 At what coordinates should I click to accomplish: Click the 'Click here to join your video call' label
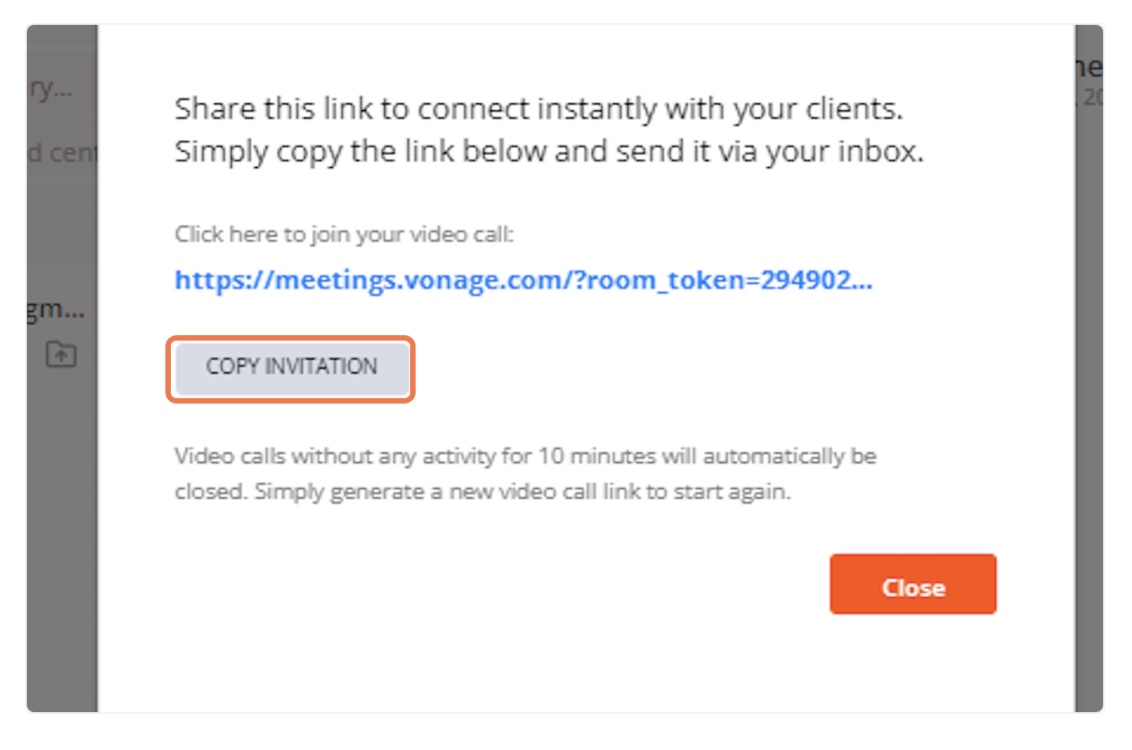(344, 235)
